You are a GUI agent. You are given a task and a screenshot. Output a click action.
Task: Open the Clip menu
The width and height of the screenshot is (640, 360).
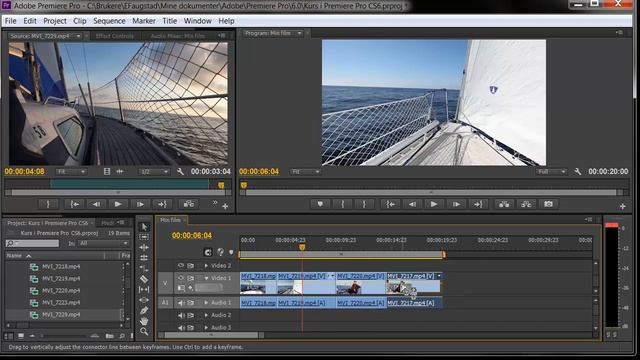(x=80, y=21)
